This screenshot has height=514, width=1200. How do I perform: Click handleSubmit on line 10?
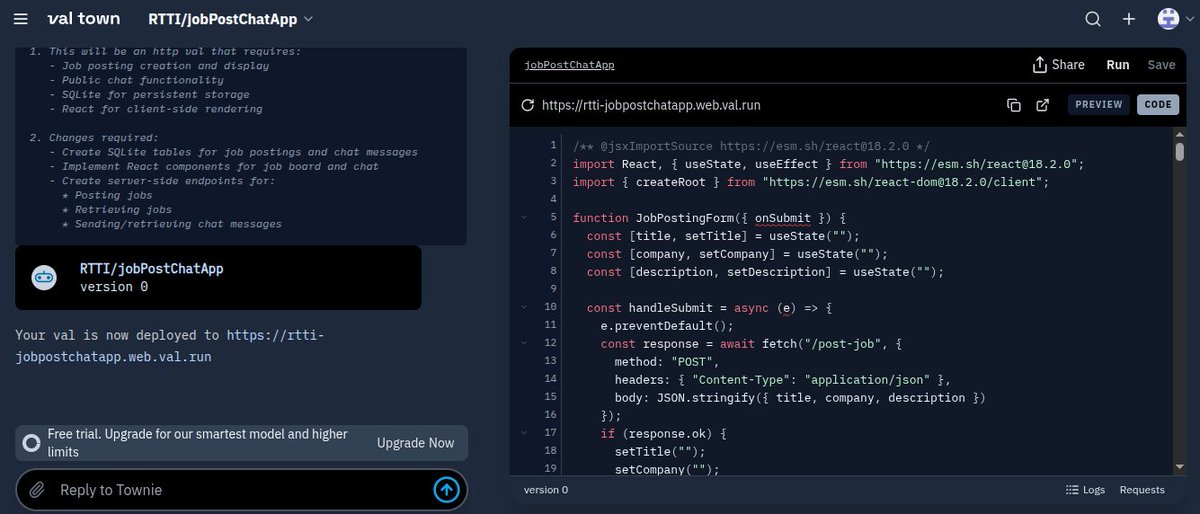coord(671,307)
